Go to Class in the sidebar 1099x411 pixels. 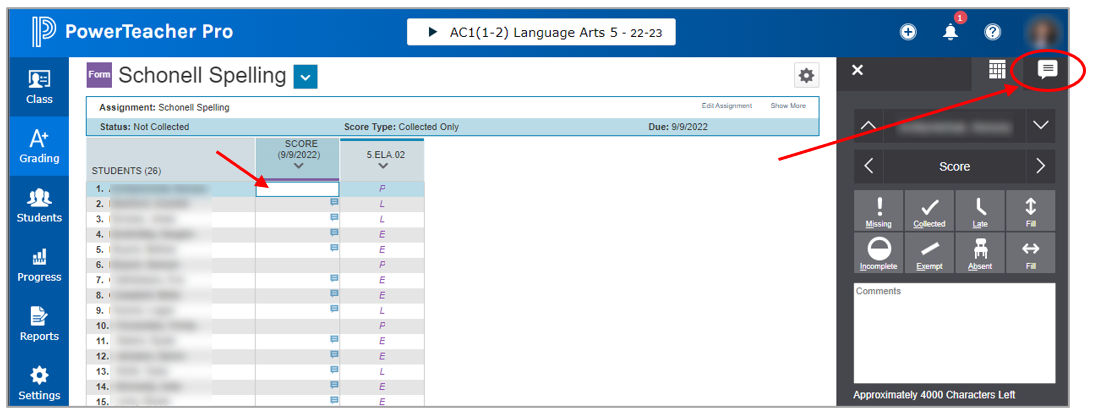pos(39,86)
